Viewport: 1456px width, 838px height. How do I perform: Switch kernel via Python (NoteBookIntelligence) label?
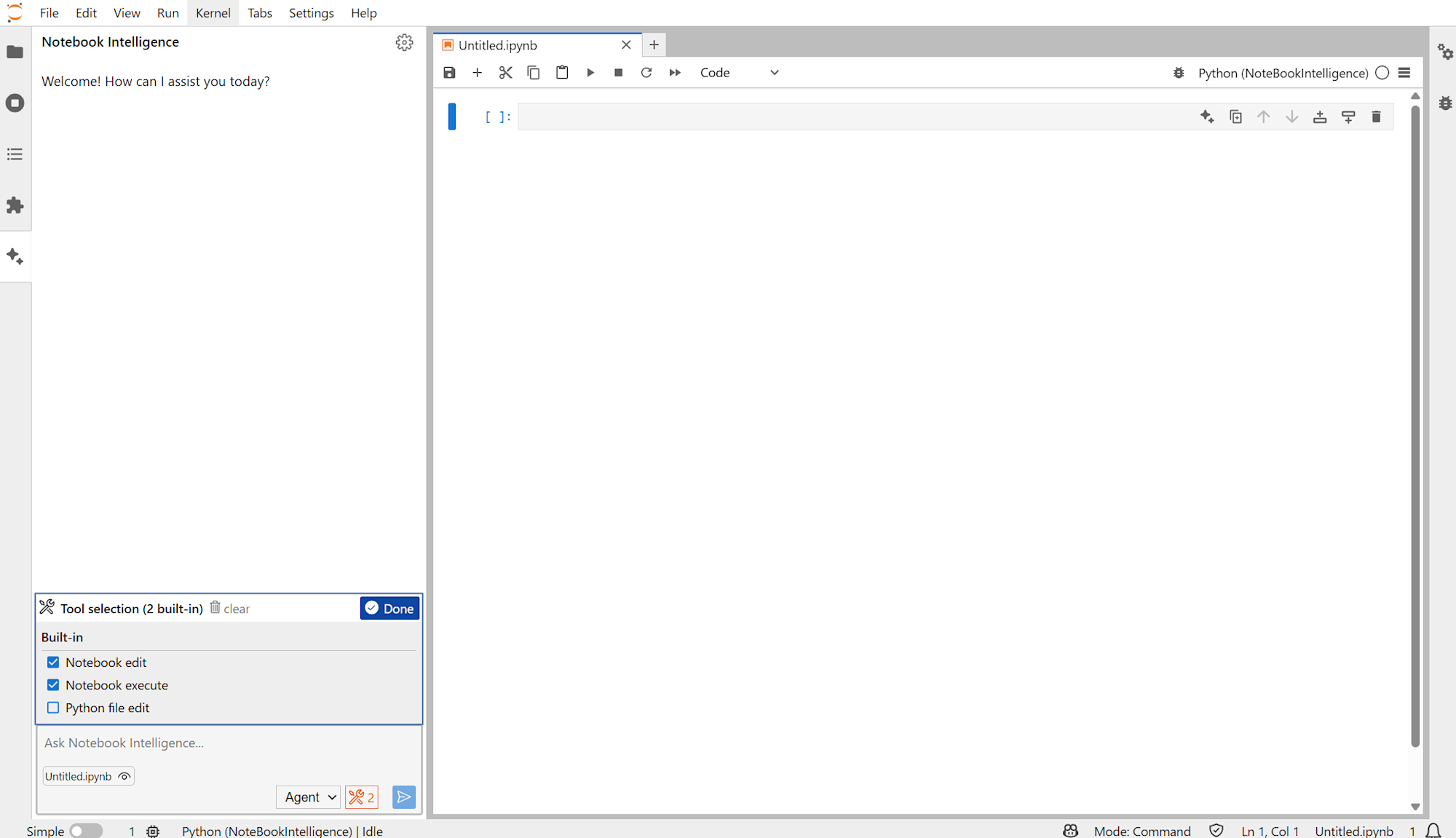click(x=1283, y=73)
